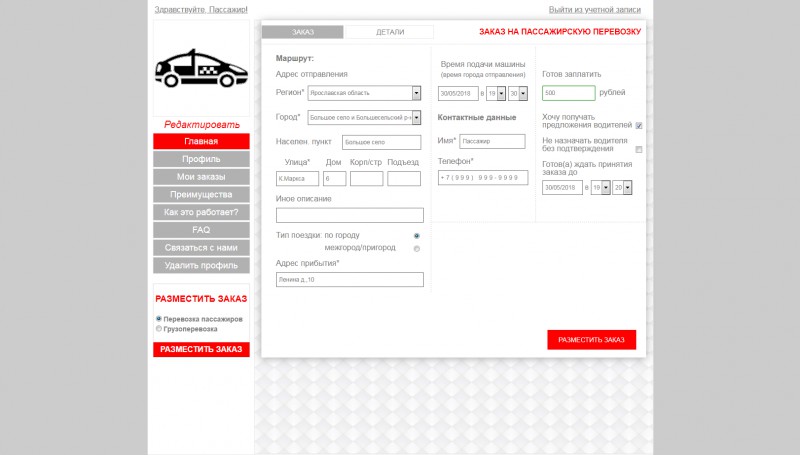Open the Преимущества page

pos(201,194)
